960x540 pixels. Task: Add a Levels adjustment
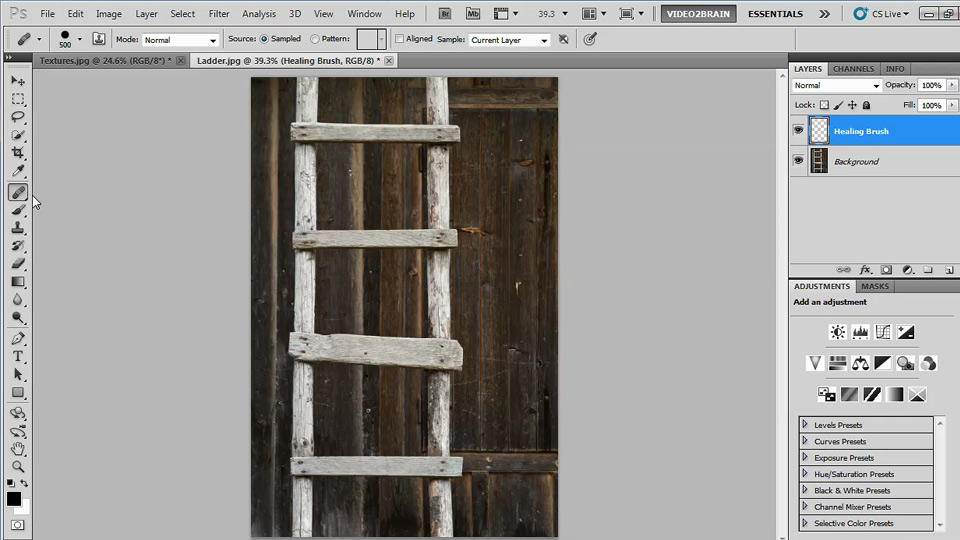(x=860, y=332)
